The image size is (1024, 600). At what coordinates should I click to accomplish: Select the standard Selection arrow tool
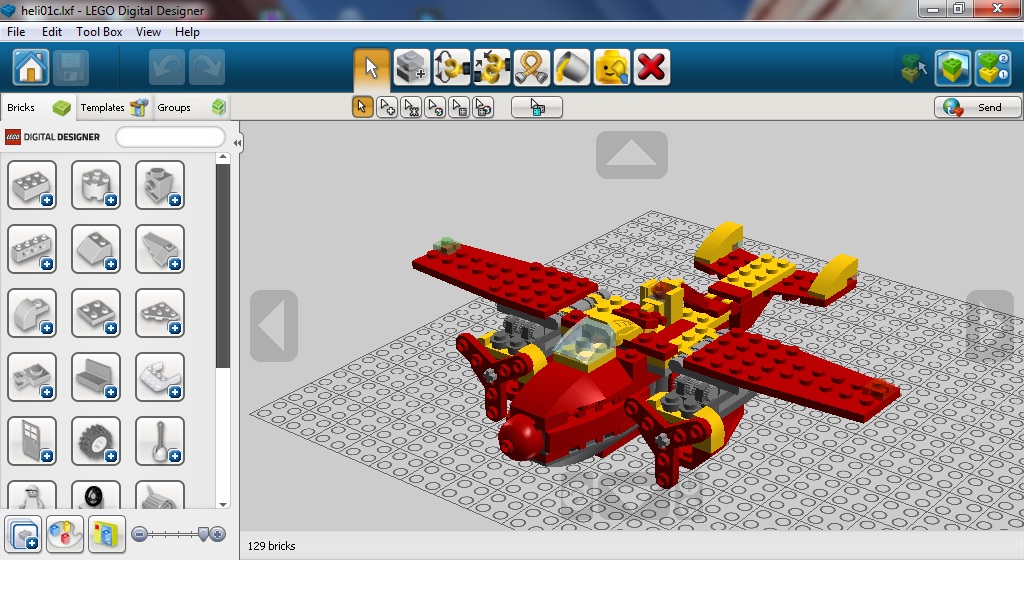click(x=370, y=68)
